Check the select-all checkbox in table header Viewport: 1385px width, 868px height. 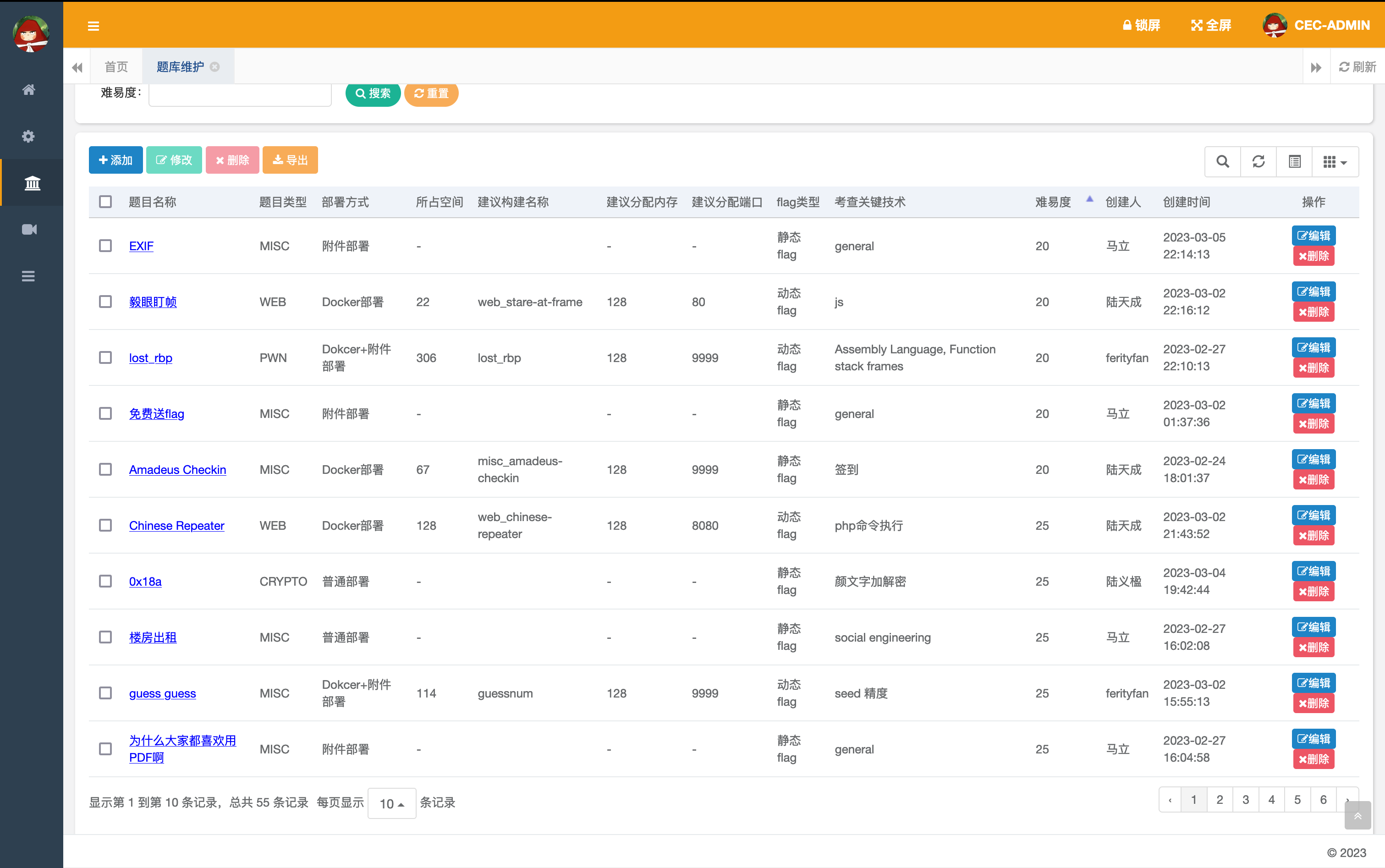click(x=105, y=202)
